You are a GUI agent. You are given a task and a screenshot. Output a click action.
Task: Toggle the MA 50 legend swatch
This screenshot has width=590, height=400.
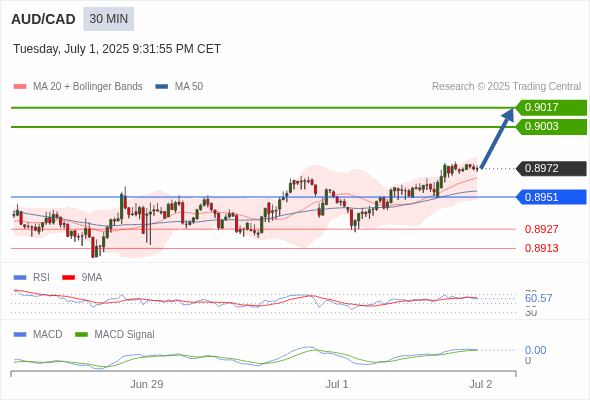162,87
